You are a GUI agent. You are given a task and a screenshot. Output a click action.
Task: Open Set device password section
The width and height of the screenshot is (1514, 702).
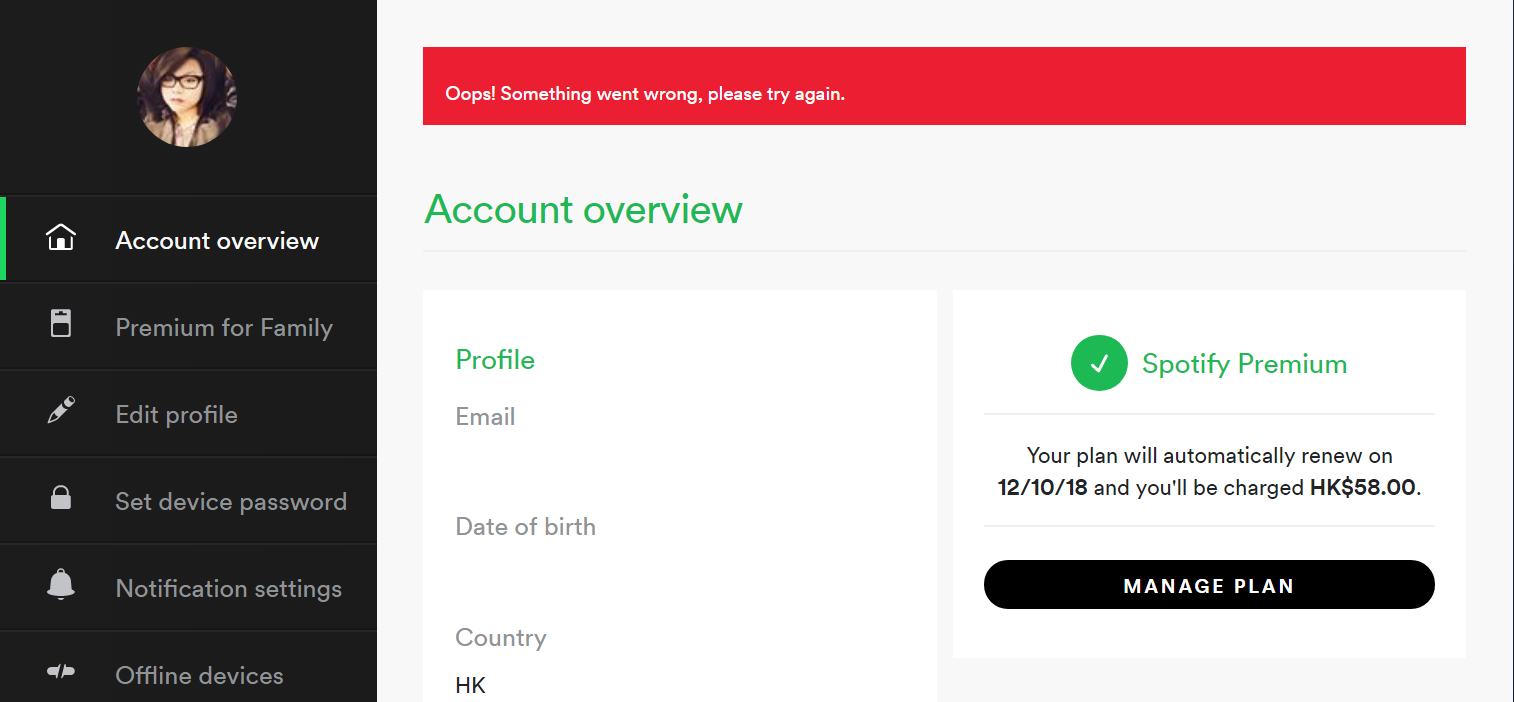(x=189, y=501)
